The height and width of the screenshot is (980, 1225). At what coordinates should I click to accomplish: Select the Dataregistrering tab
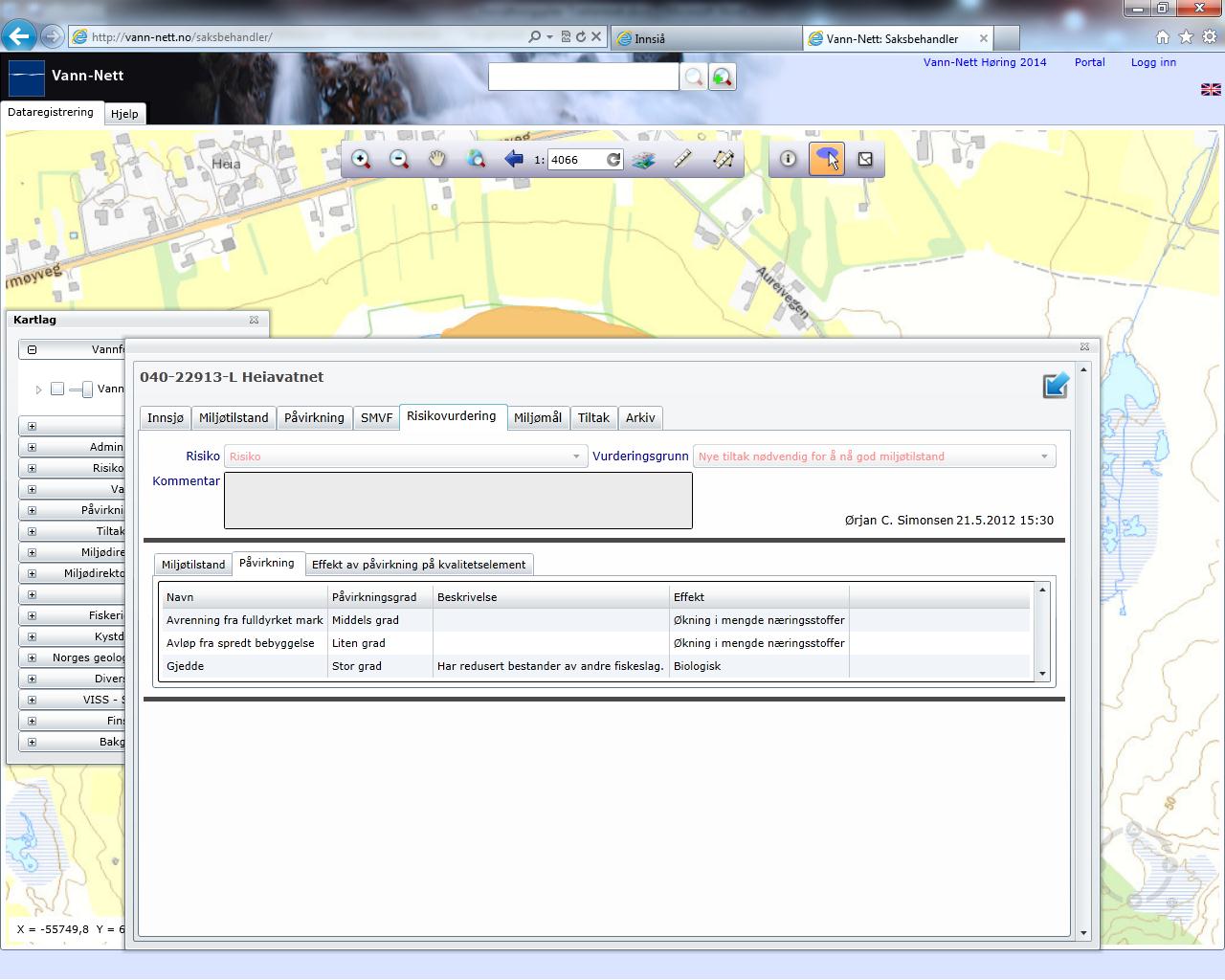pos(51,112)
